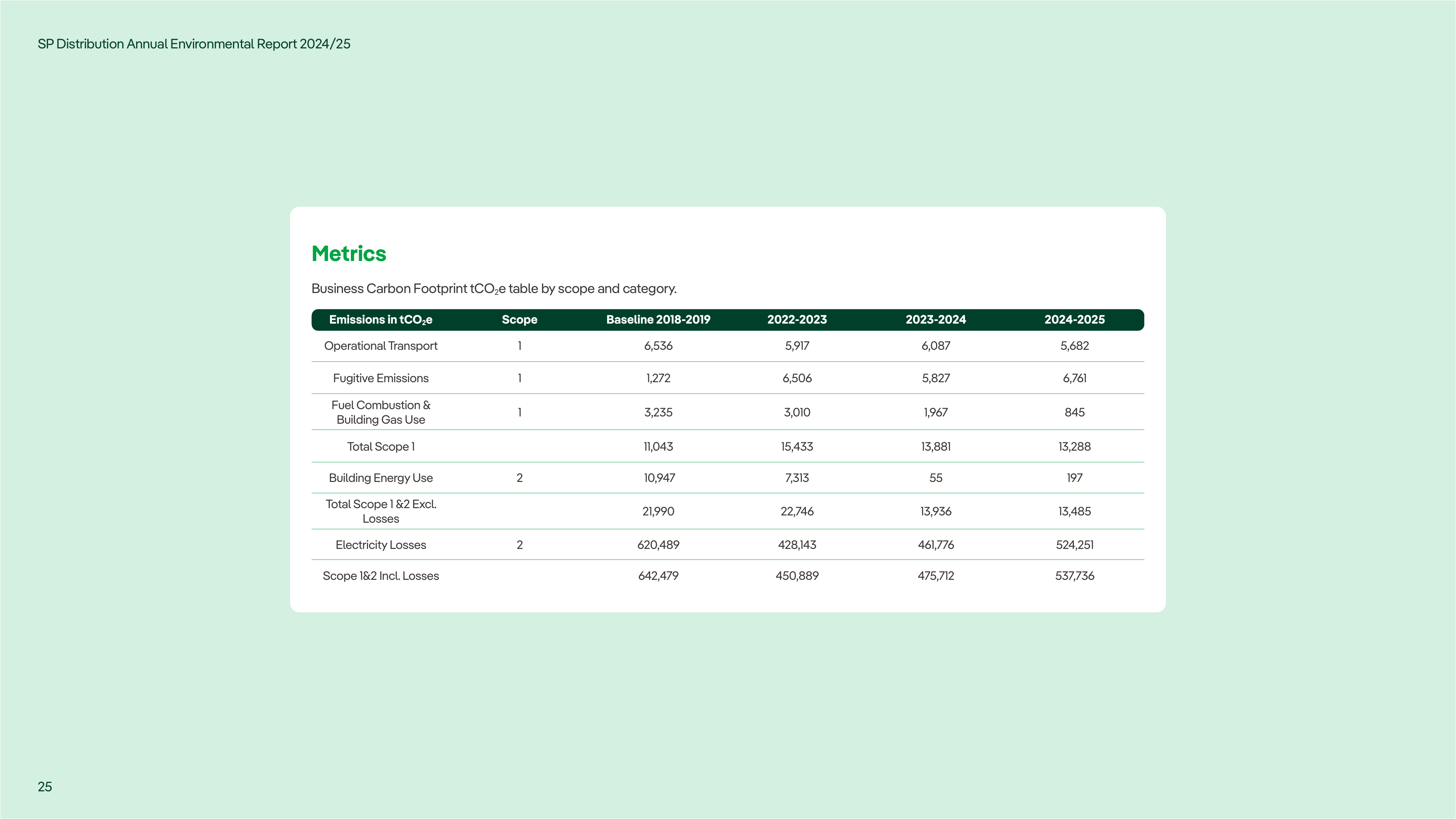Click the Scope column header
Screen dimensions: 1456x819
pyautogui.click(x=519, y=320)
